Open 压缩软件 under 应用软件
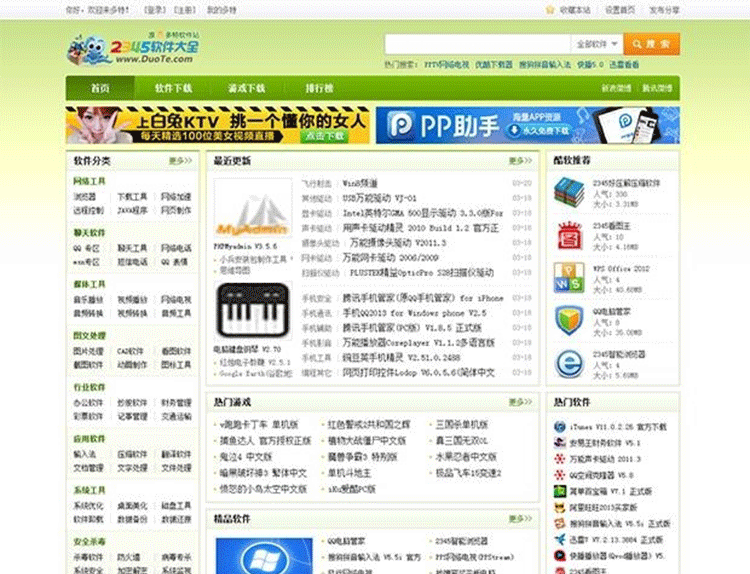The width and height of the screenshot is (750, 574). pos(132,454)
